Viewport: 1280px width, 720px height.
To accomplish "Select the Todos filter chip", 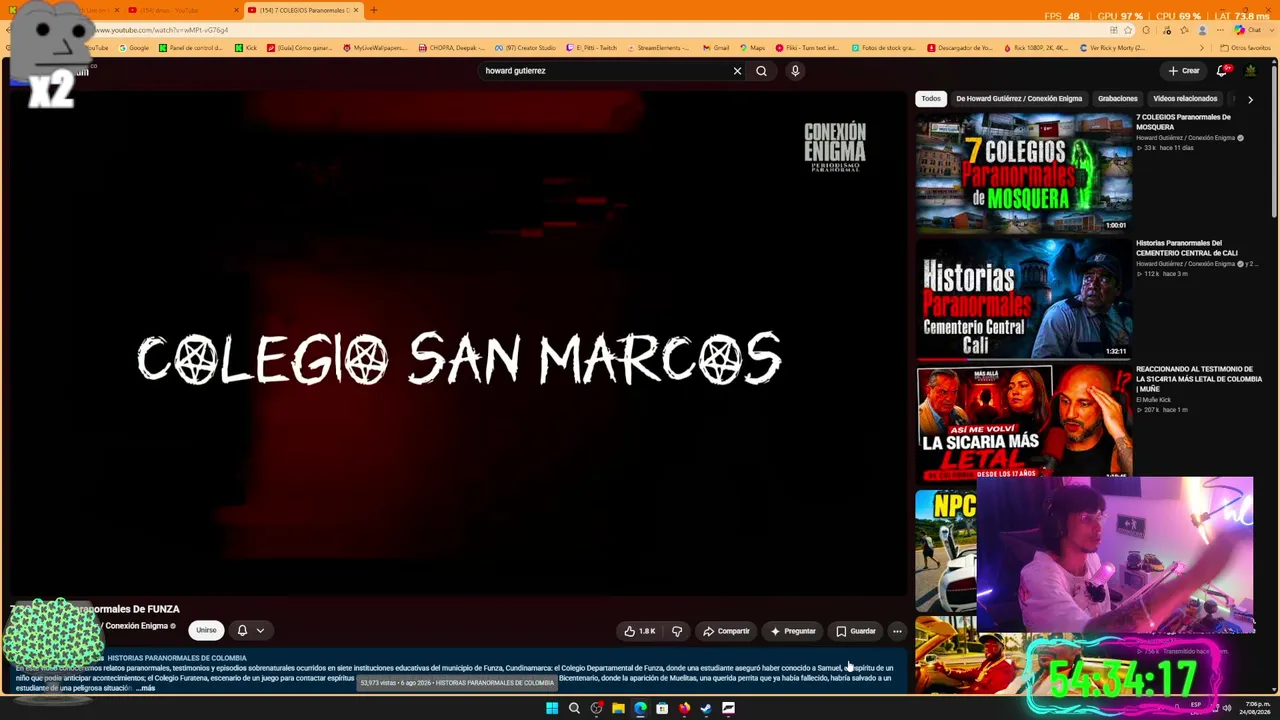I will coord(931,99).
